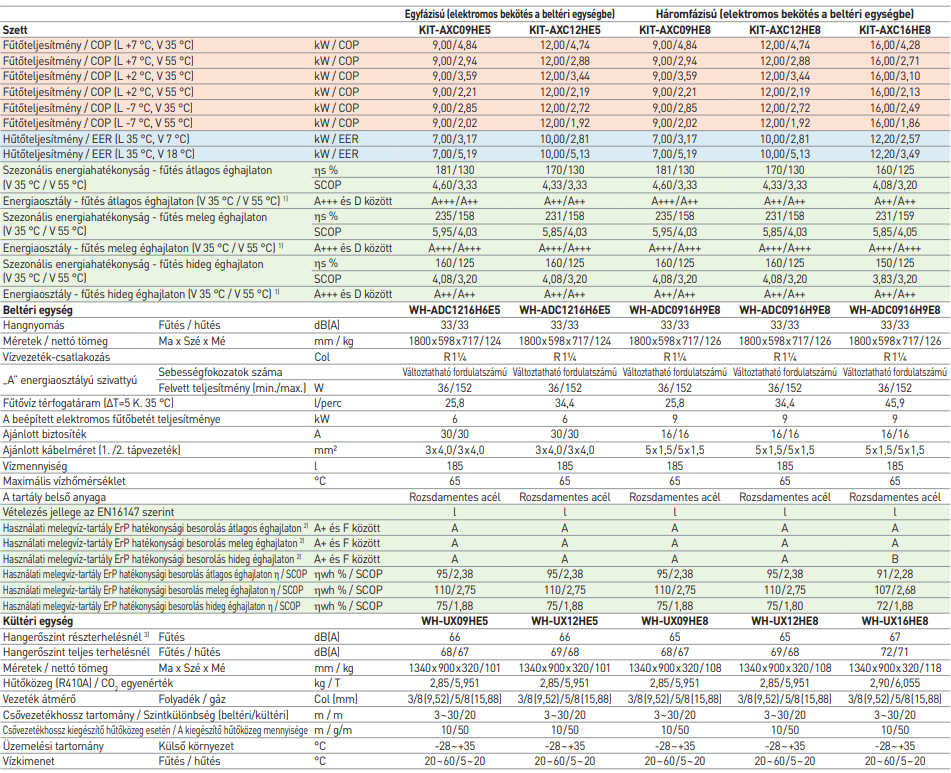The width and height of the screenshot is (951, 773).
Task: Select the KIT-AXC12HE8 column header
Action: click(x=785, y=30)
